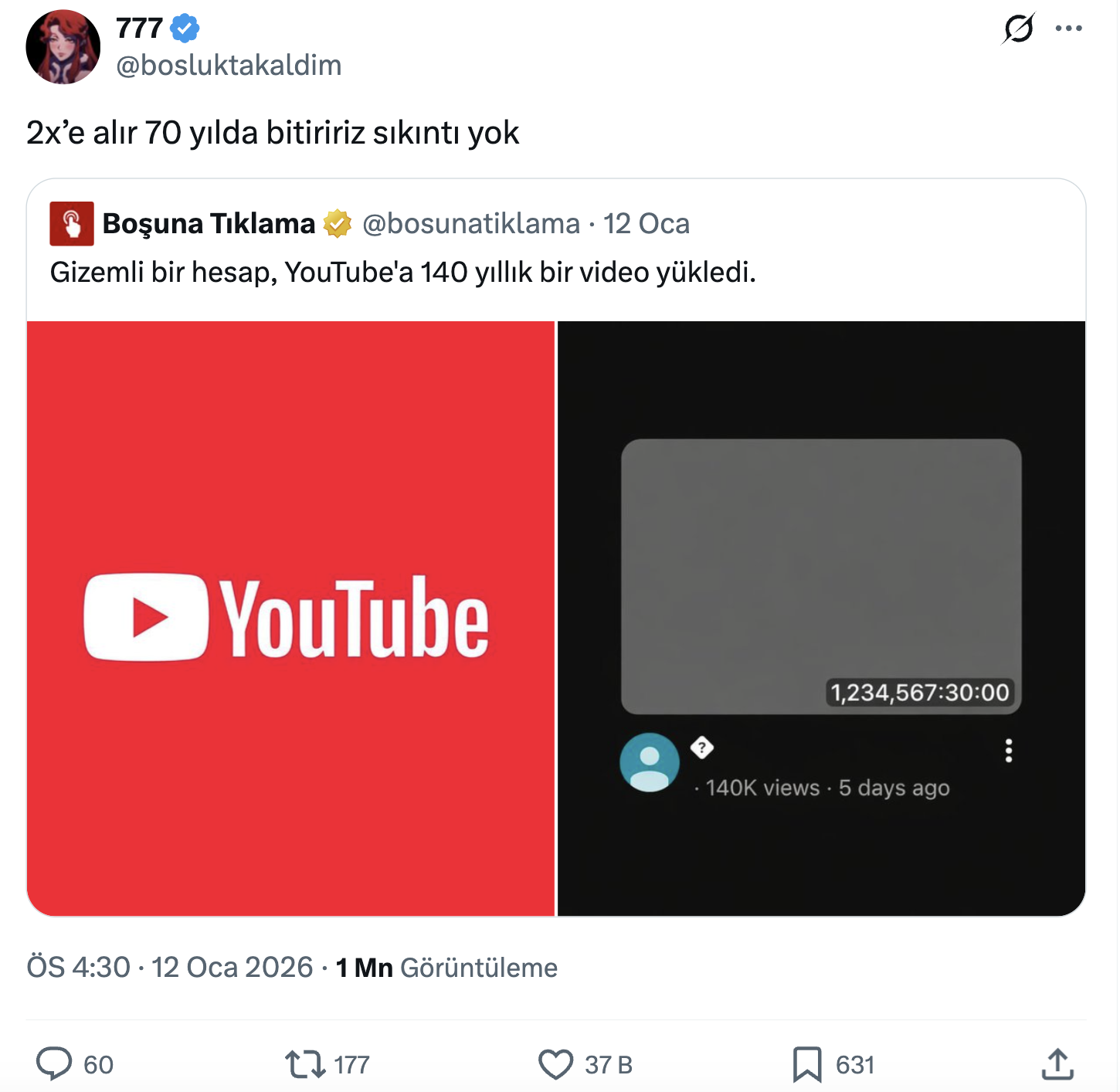Click the quoted tweet text about 140 yıllık video
This screenshot has width=1120, height=1092.
tap(402, 272)
